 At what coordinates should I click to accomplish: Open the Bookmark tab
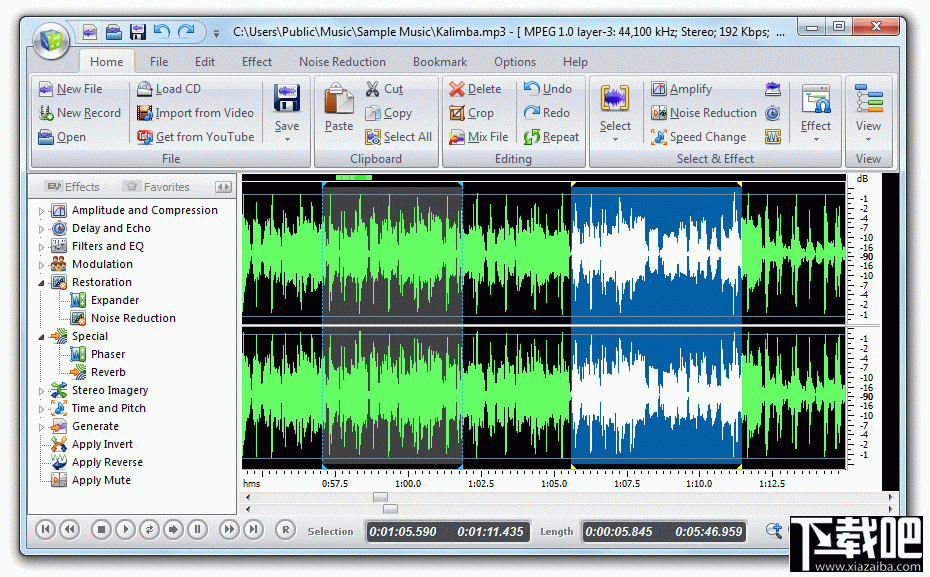coord(440,62)
